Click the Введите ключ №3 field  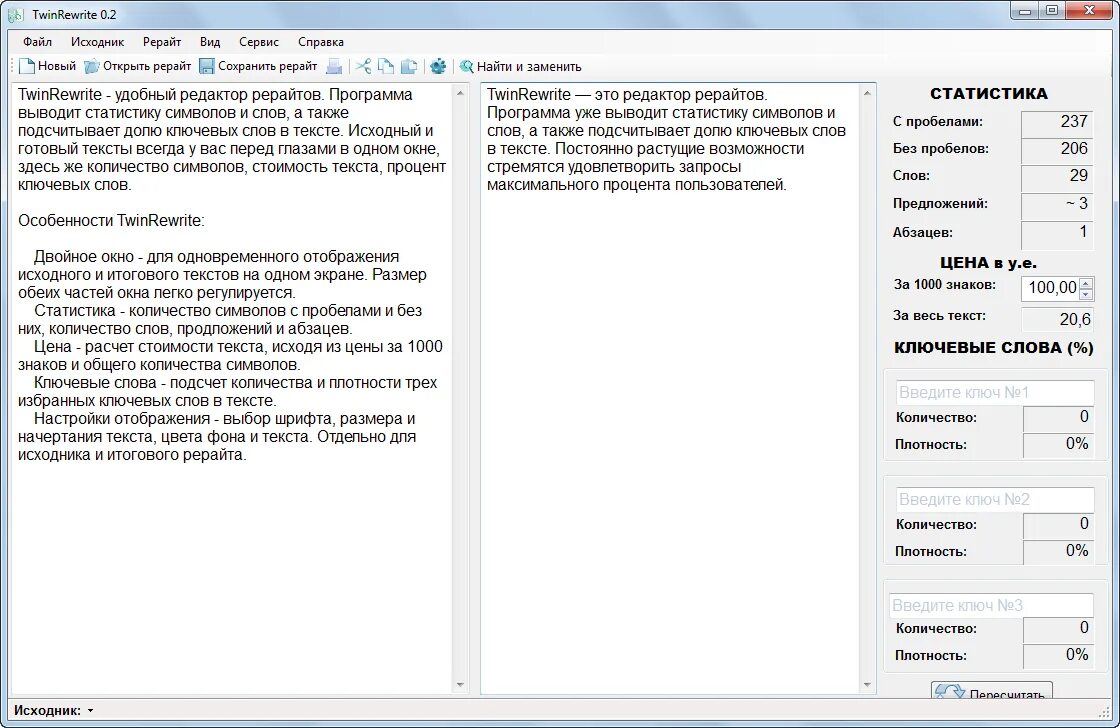coord(991,605)
